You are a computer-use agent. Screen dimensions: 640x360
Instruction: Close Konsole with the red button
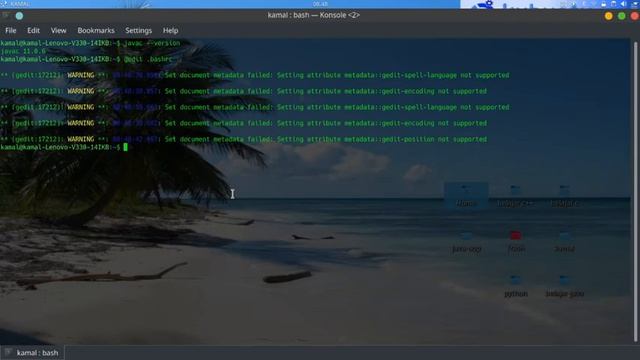tap(635, 16)
